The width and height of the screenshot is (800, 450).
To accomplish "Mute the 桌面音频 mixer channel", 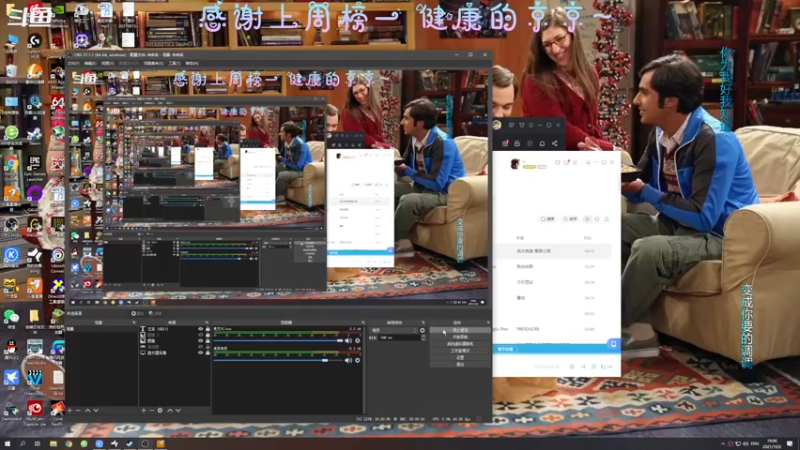I will coord(348,360).
